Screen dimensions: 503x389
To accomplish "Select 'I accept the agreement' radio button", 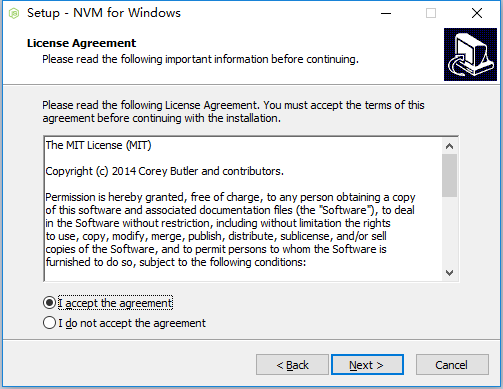I will point(49,303).
